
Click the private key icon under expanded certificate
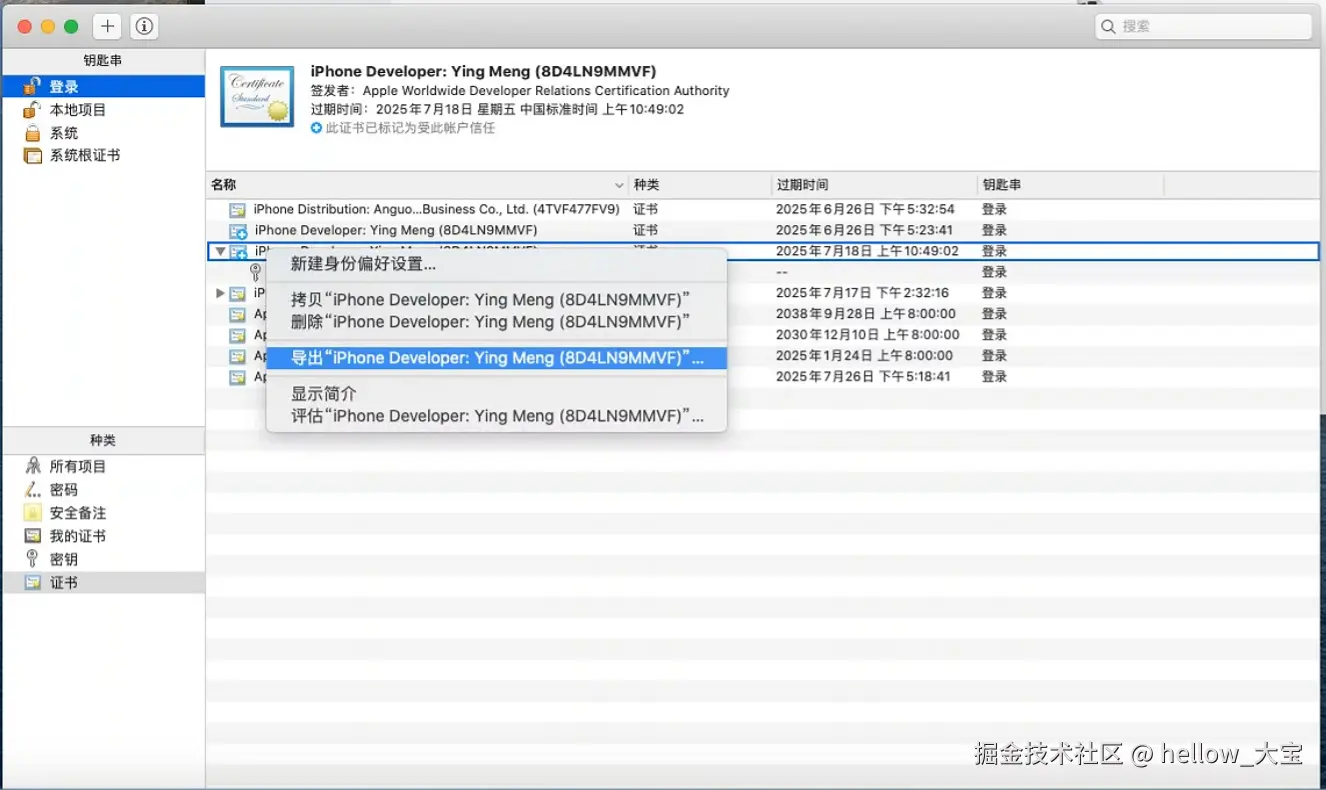tap(256, 272)
